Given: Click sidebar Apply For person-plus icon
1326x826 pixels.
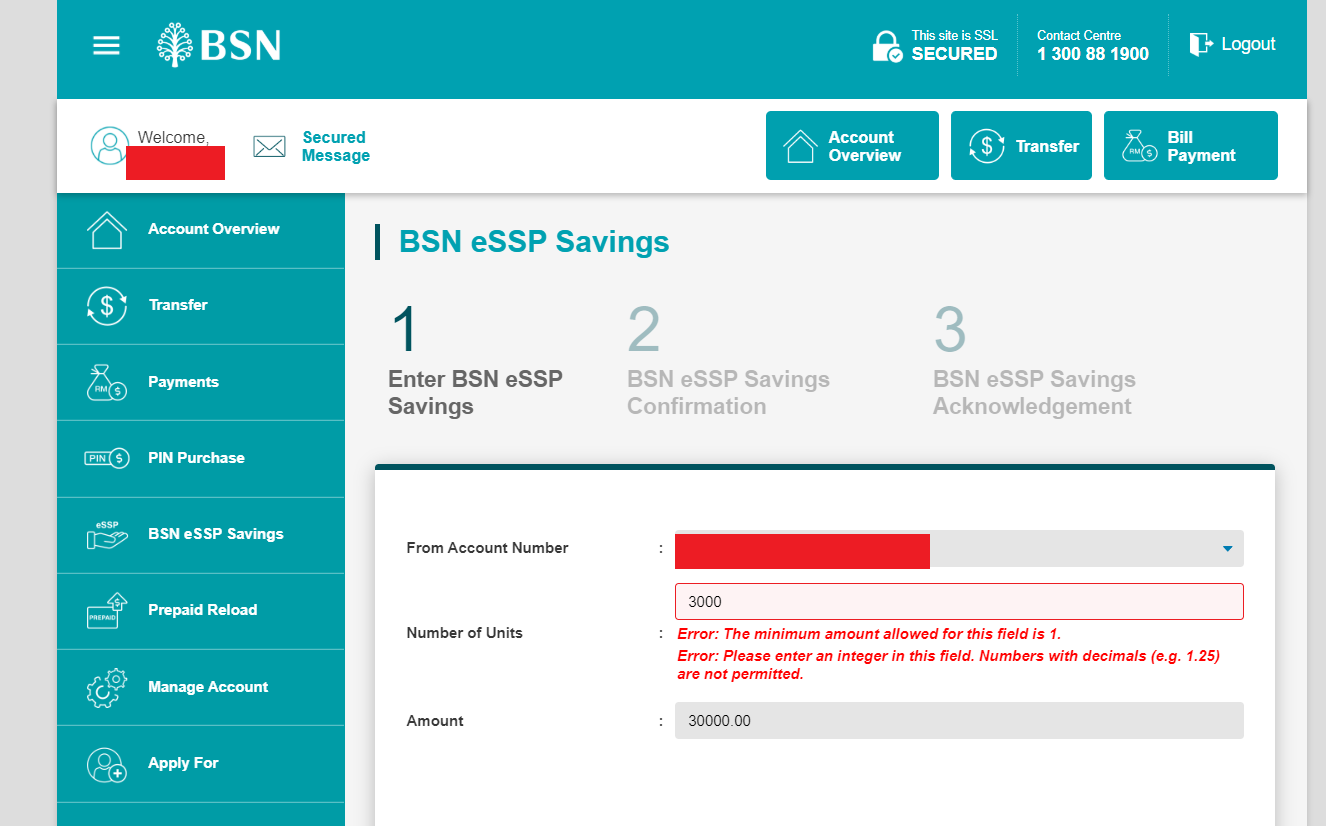Looking at the screenshot, I should tap(107, 764).
